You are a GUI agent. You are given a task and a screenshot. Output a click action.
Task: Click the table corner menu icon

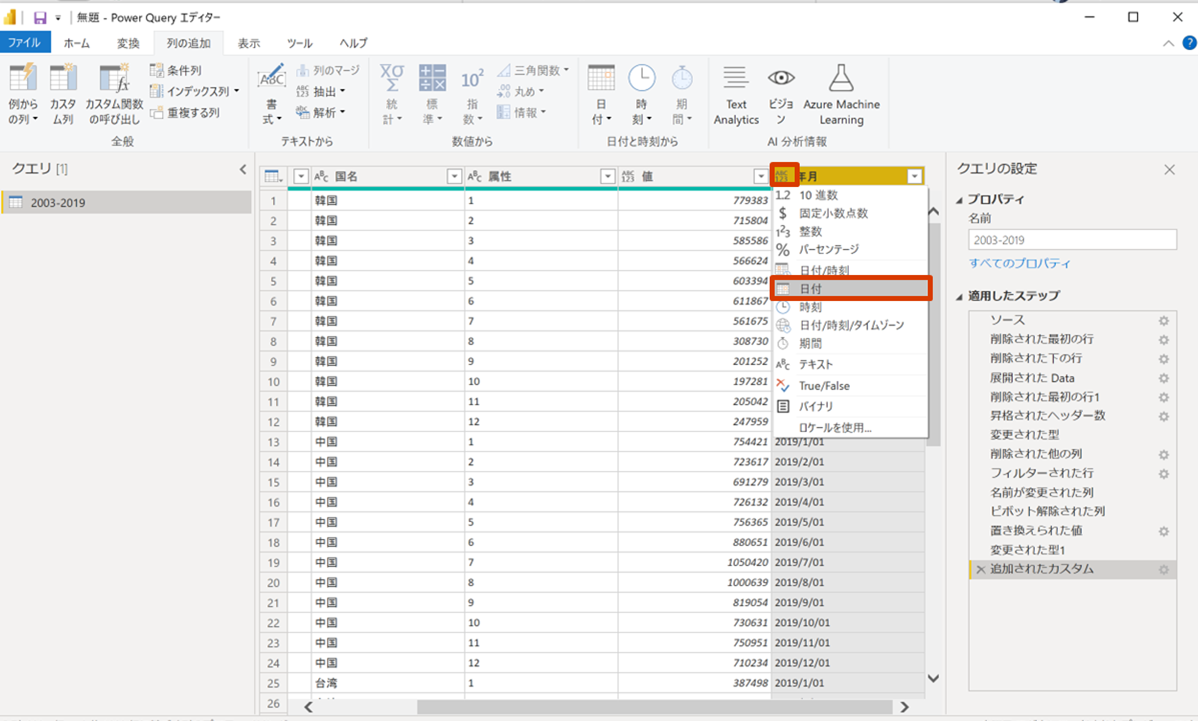[x=273, y=176]
